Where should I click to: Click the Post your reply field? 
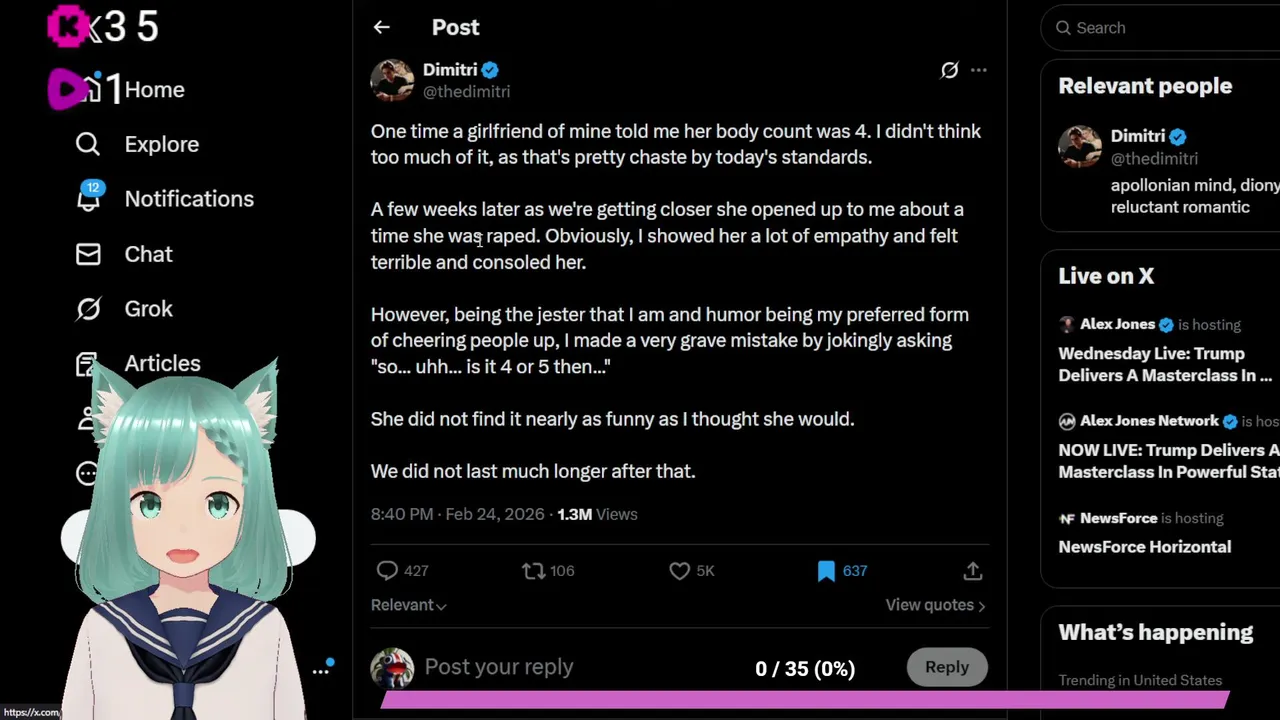click(x=560, y=667)
